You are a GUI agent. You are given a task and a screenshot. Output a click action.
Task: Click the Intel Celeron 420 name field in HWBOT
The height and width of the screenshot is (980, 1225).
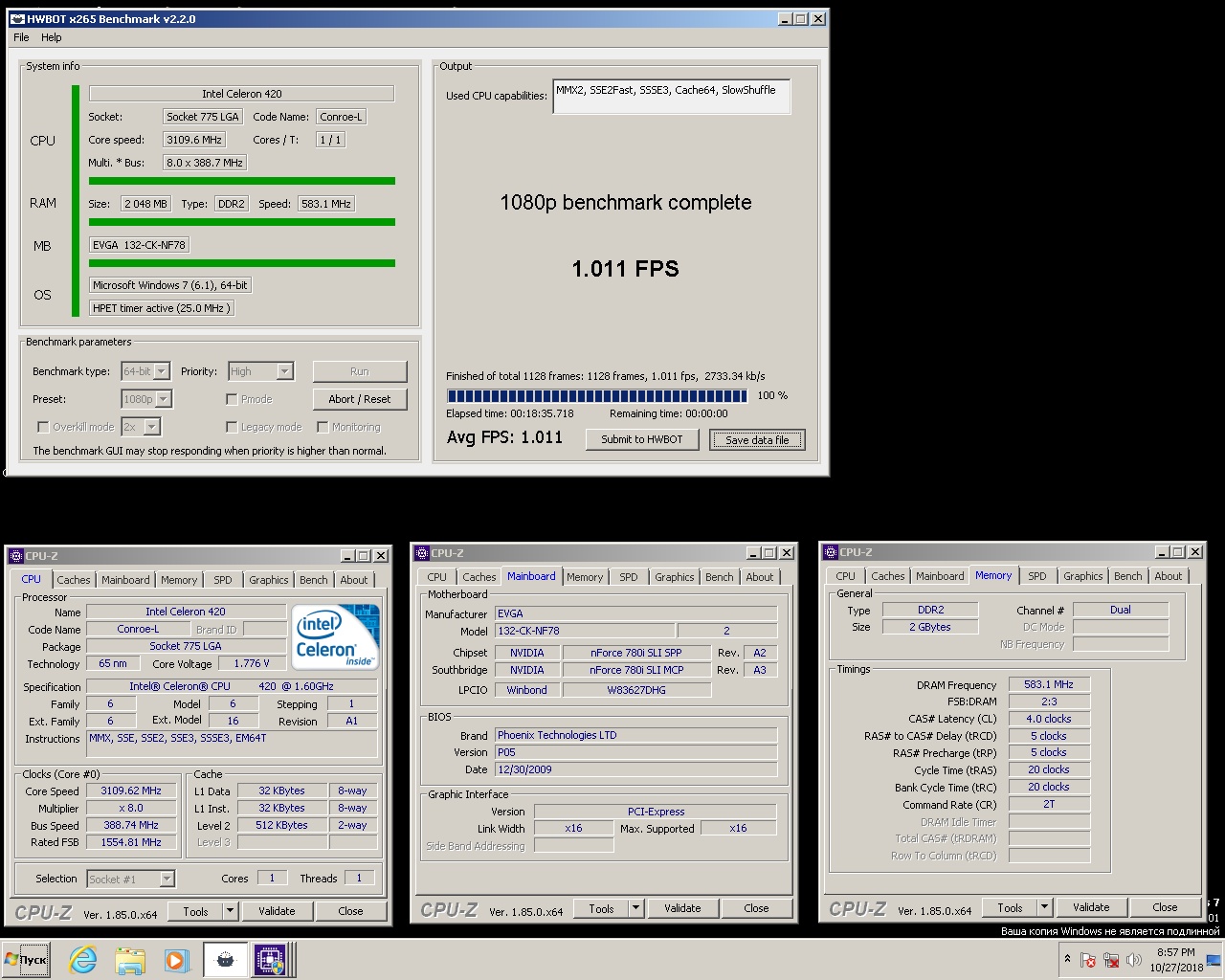241,94
